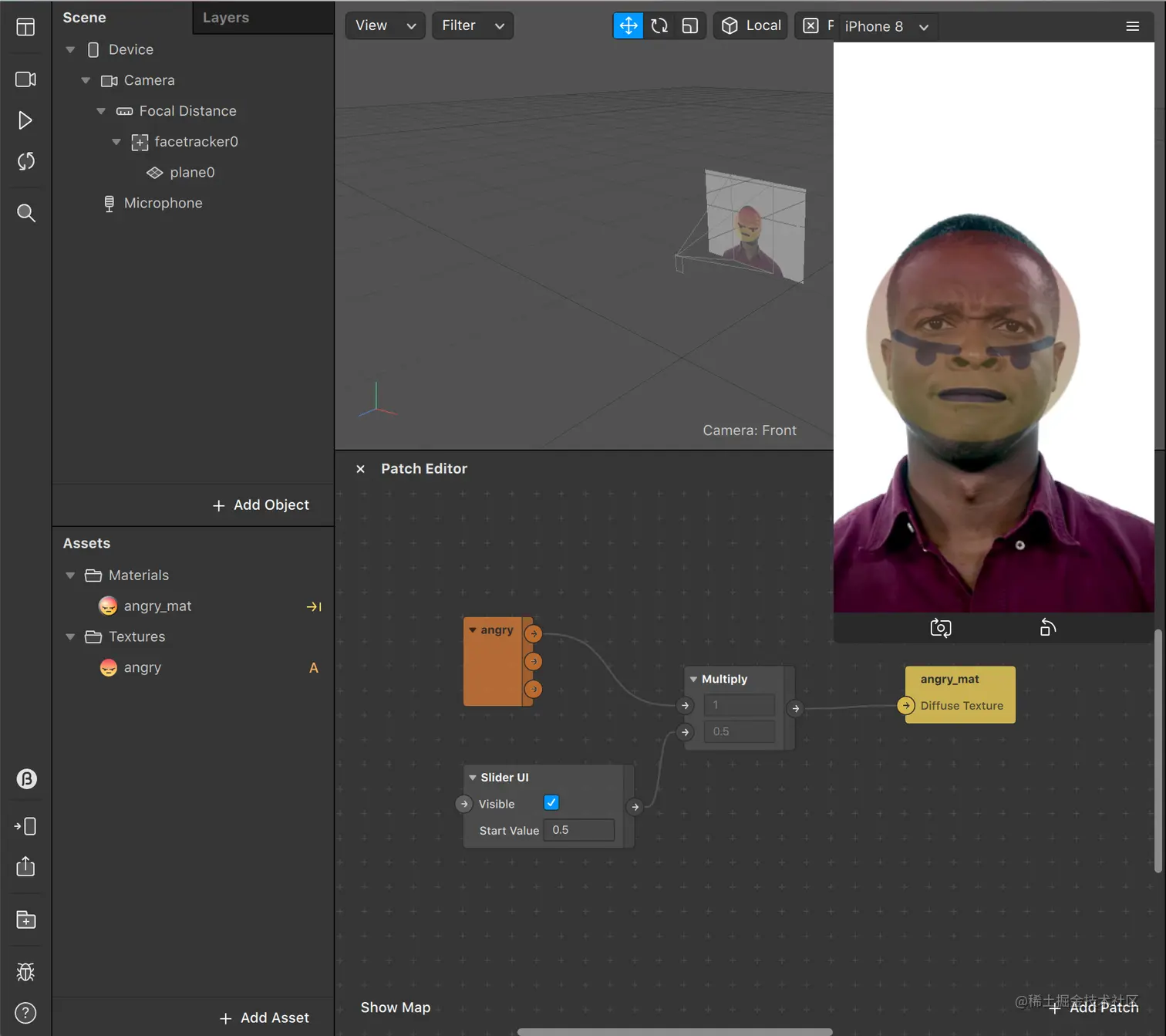Select Microphone in the scene tree

coord(163,204)
